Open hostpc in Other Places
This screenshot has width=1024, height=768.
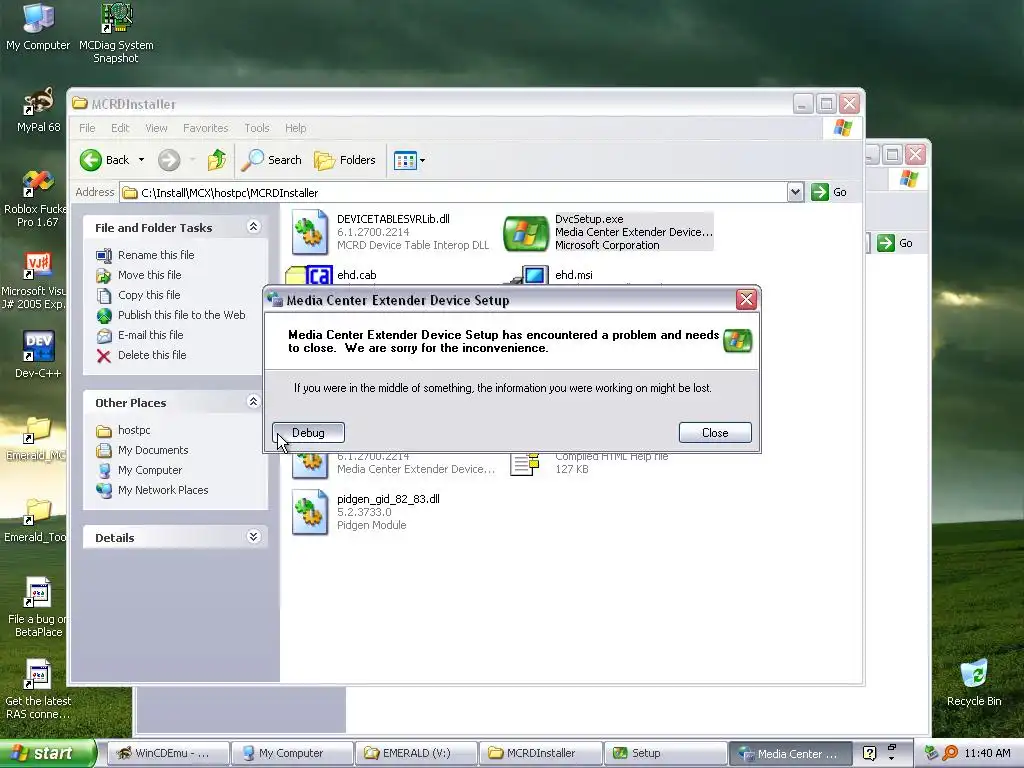point(134,430)
